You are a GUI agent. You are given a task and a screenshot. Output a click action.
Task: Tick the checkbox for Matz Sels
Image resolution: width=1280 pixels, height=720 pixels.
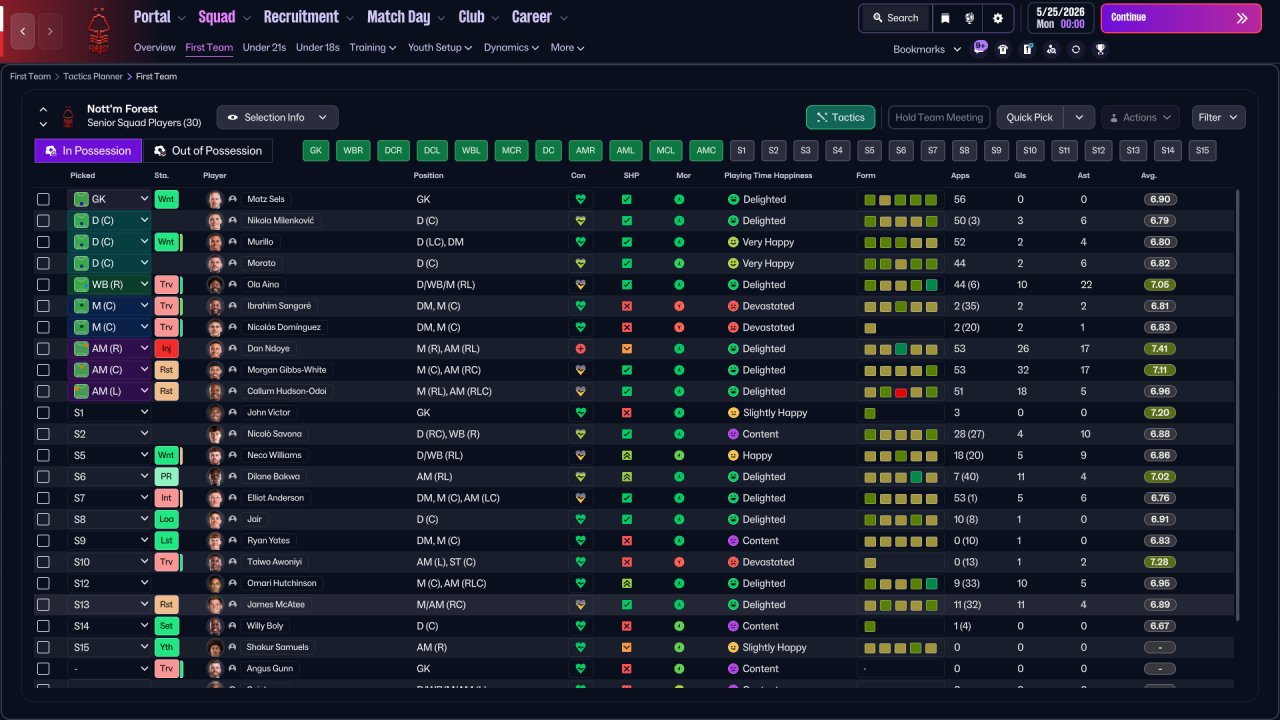43,199
